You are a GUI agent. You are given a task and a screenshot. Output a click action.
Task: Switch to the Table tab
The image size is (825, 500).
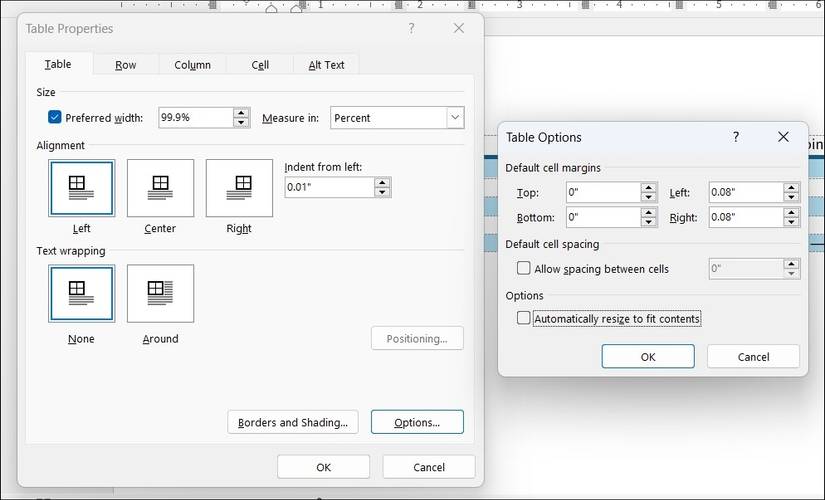coord(58,64)
